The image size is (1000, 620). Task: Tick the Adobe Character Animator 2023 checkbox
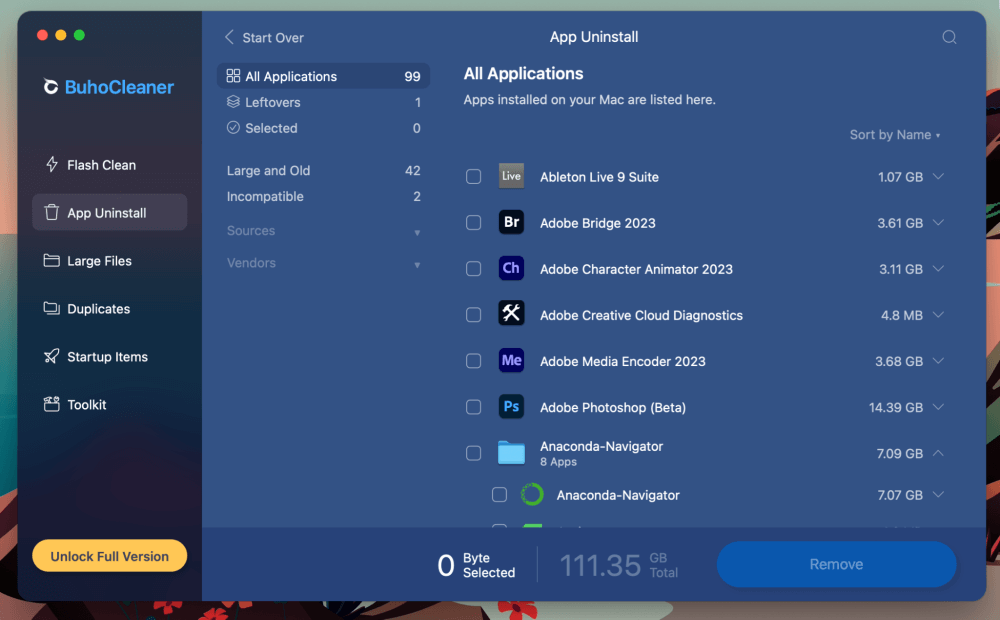pyautogui.click(x=473, y=269)
